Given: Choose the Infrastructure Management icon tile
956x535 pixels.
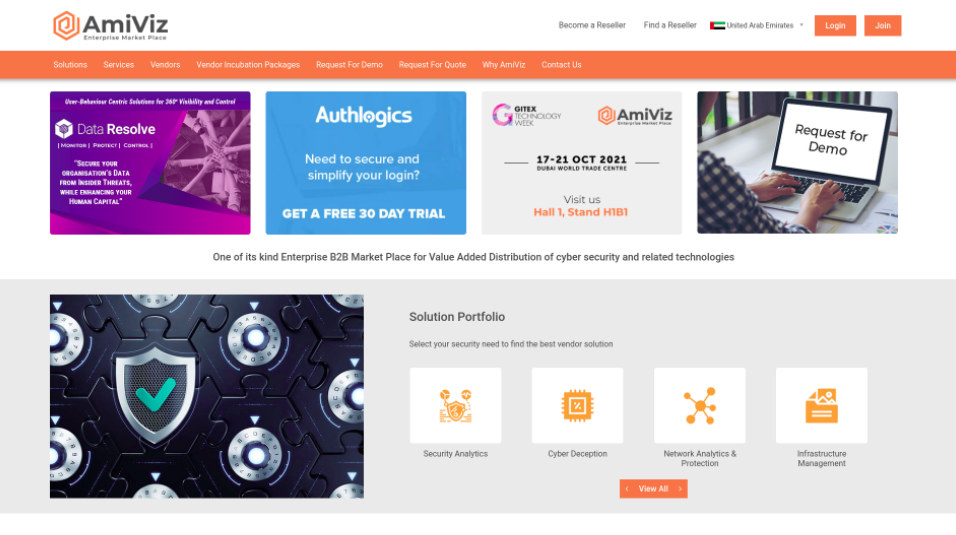Looking at the screenshot, I should pyautogui.click(x=821, y=405).
